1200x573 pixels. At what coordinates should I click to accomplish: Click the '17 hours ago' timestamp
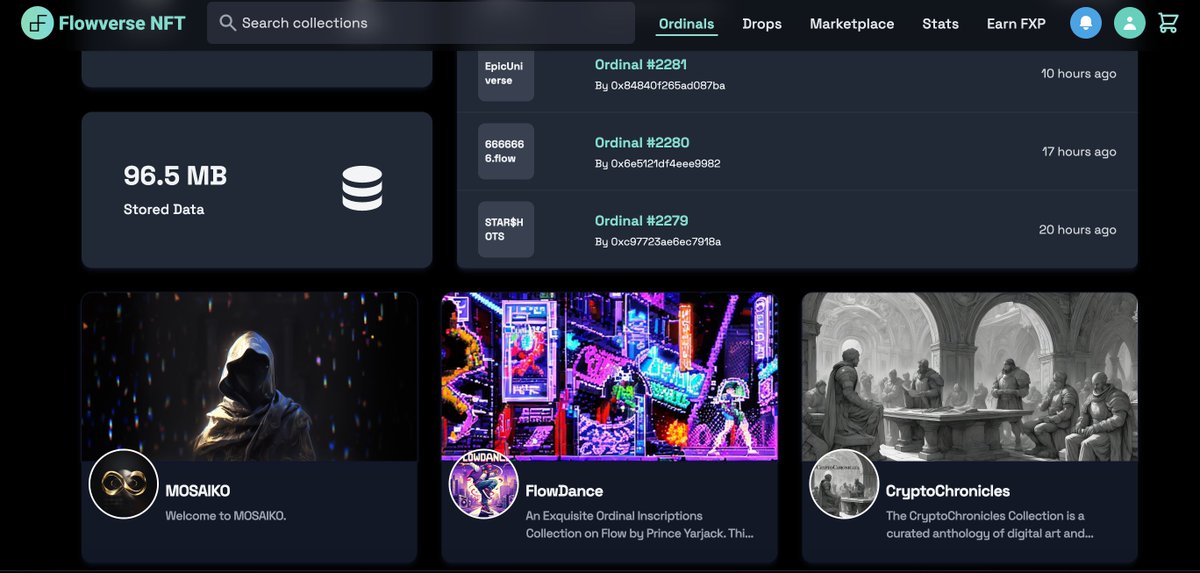1079,151
